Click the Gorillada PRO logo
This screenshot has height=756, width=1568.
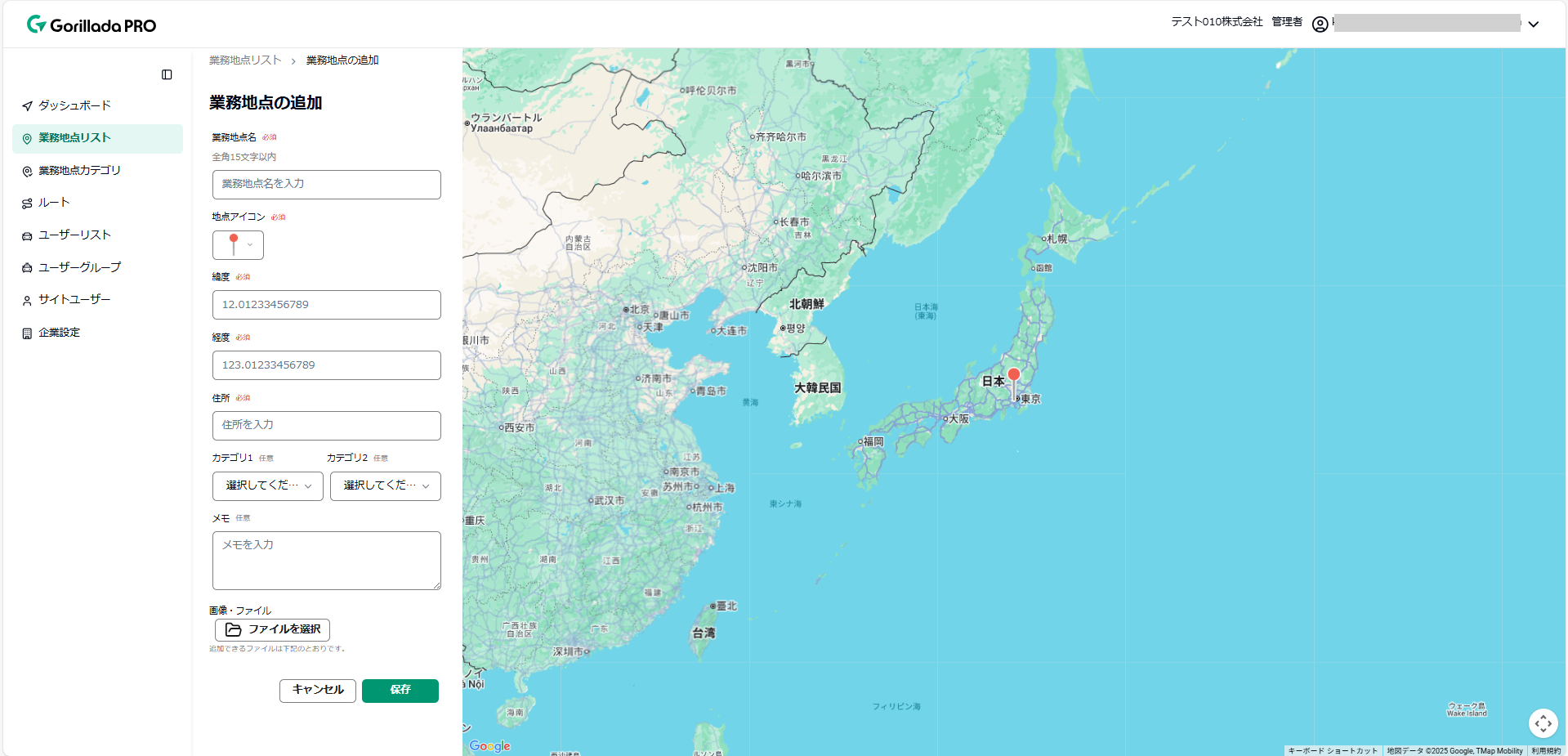[90, 24]
